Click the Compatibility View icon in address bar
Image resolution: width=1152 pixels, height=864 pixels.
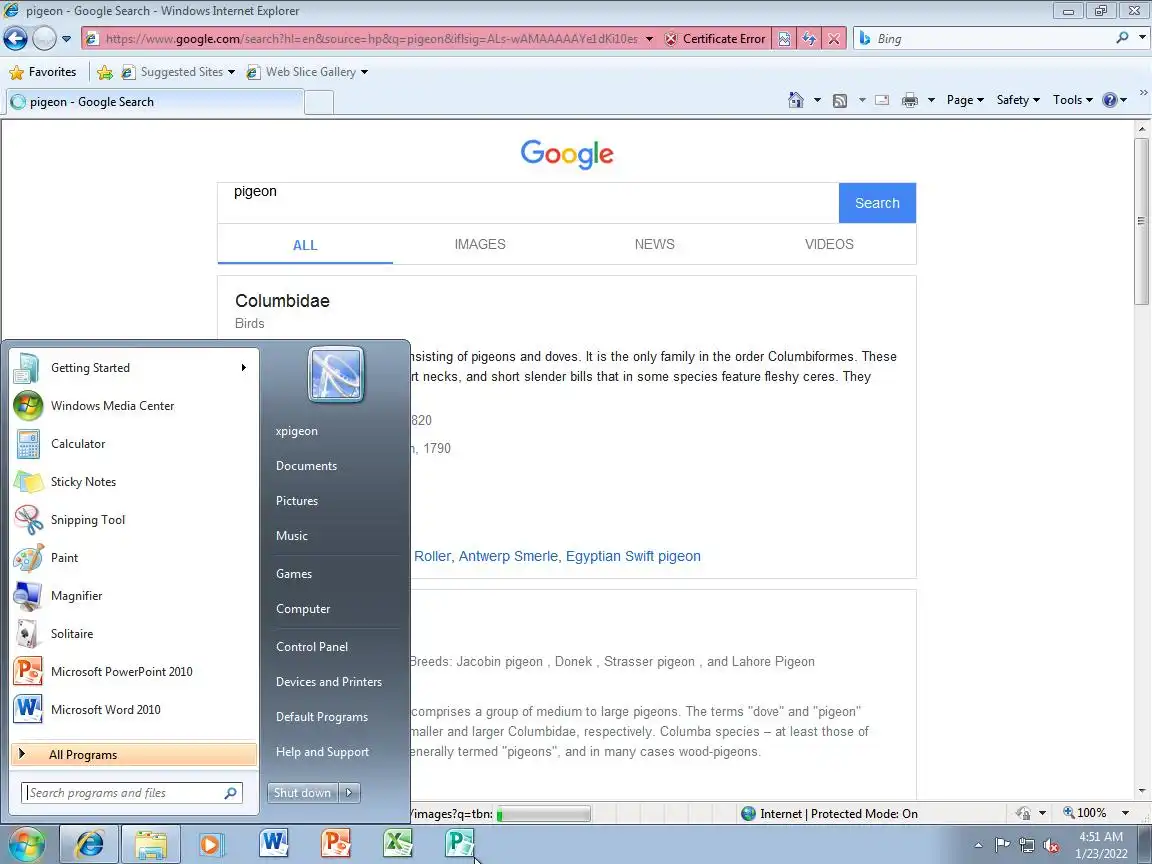[x=784, y=39]
